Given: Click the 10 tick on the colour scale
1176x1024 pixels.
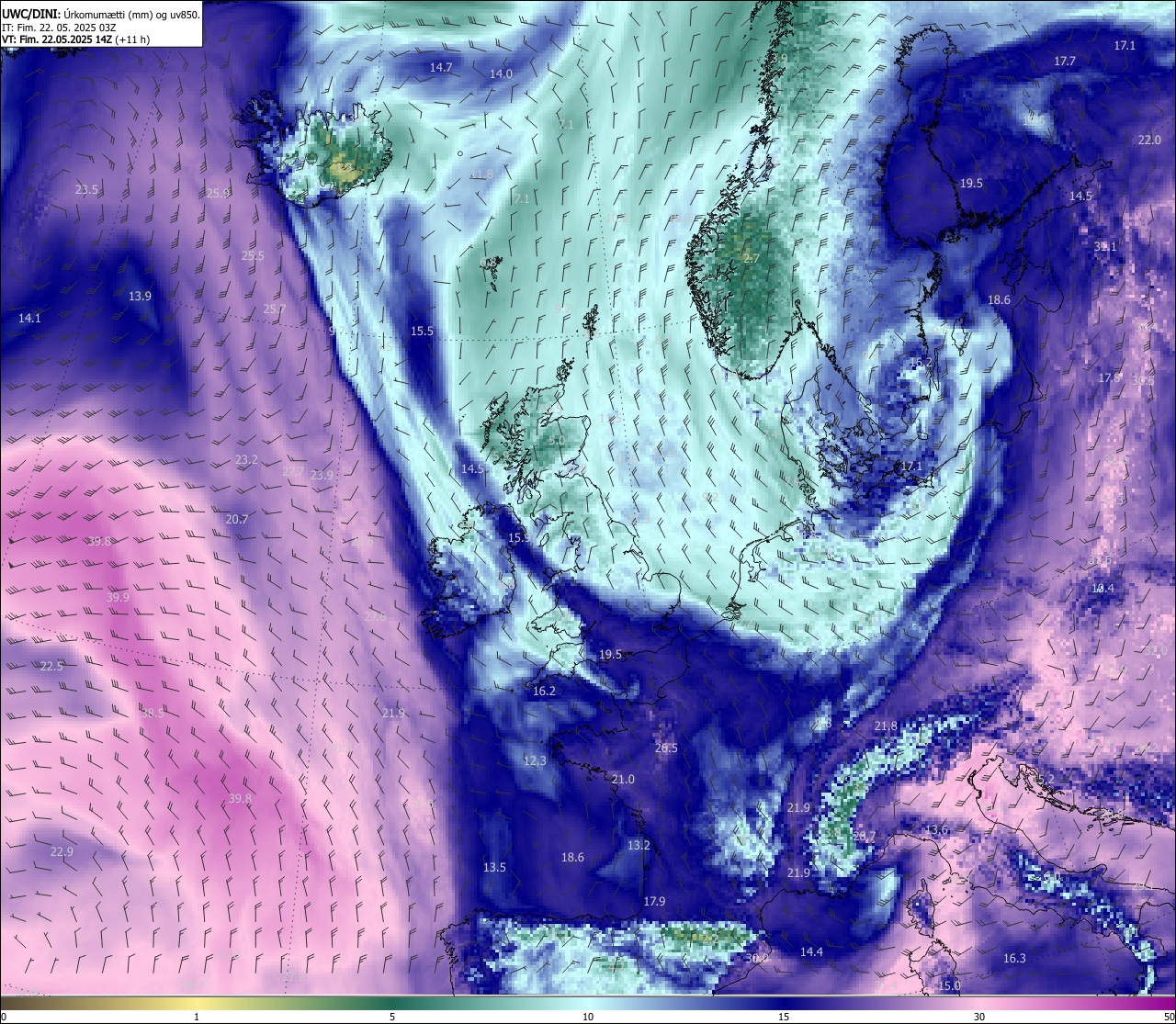Looking at the screenshot, I should pos(588,1017).
